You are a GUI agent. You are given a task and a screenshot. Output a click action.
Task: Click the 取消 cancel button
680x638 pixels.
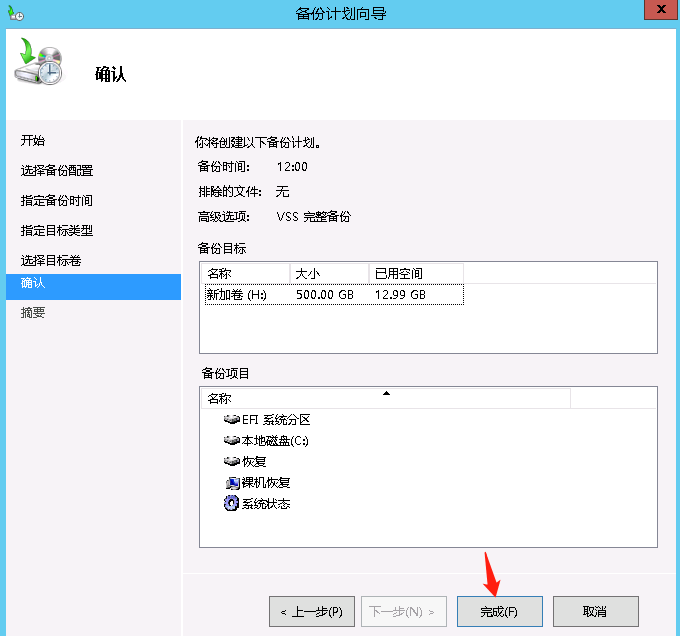point(595,611)
